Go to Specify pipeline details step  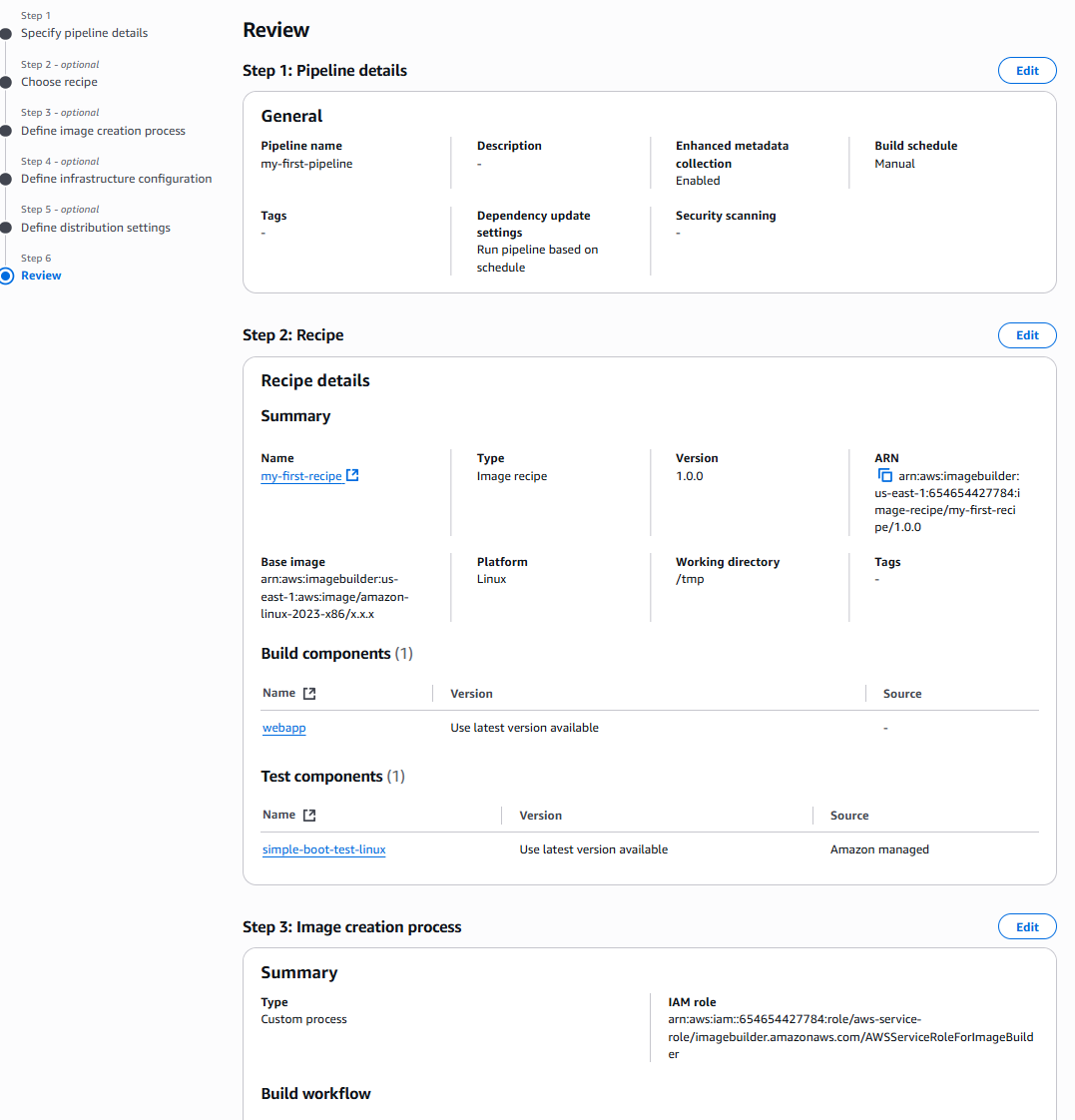tap(84, 33)
